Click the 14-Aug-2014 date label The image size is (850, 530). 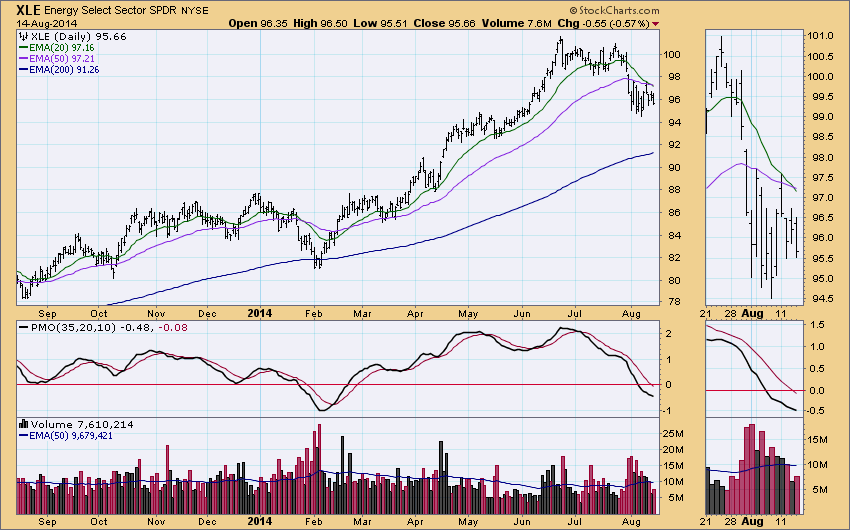47,24
